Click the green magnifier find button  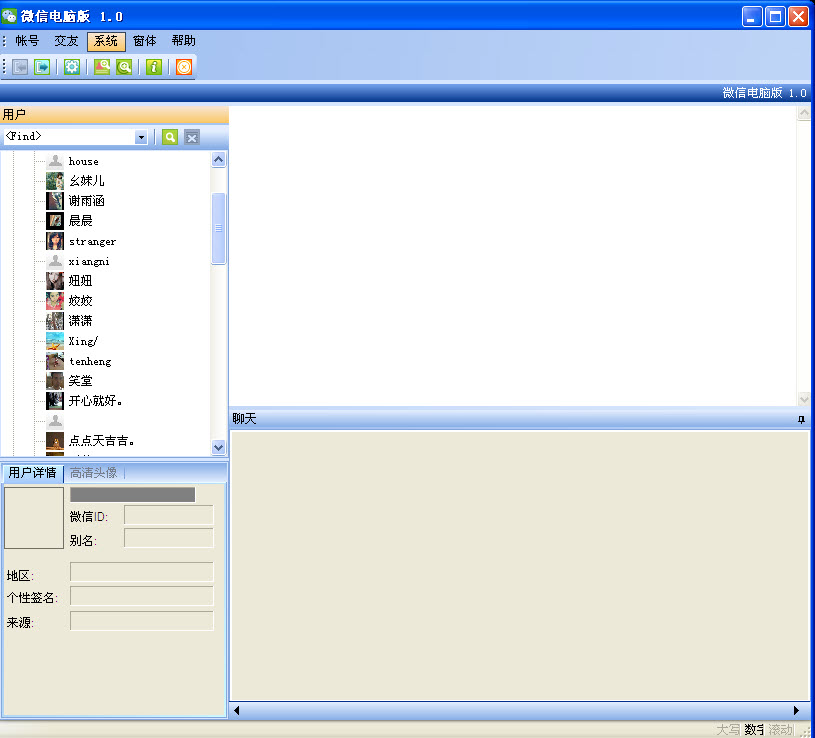tap(170, 137)
